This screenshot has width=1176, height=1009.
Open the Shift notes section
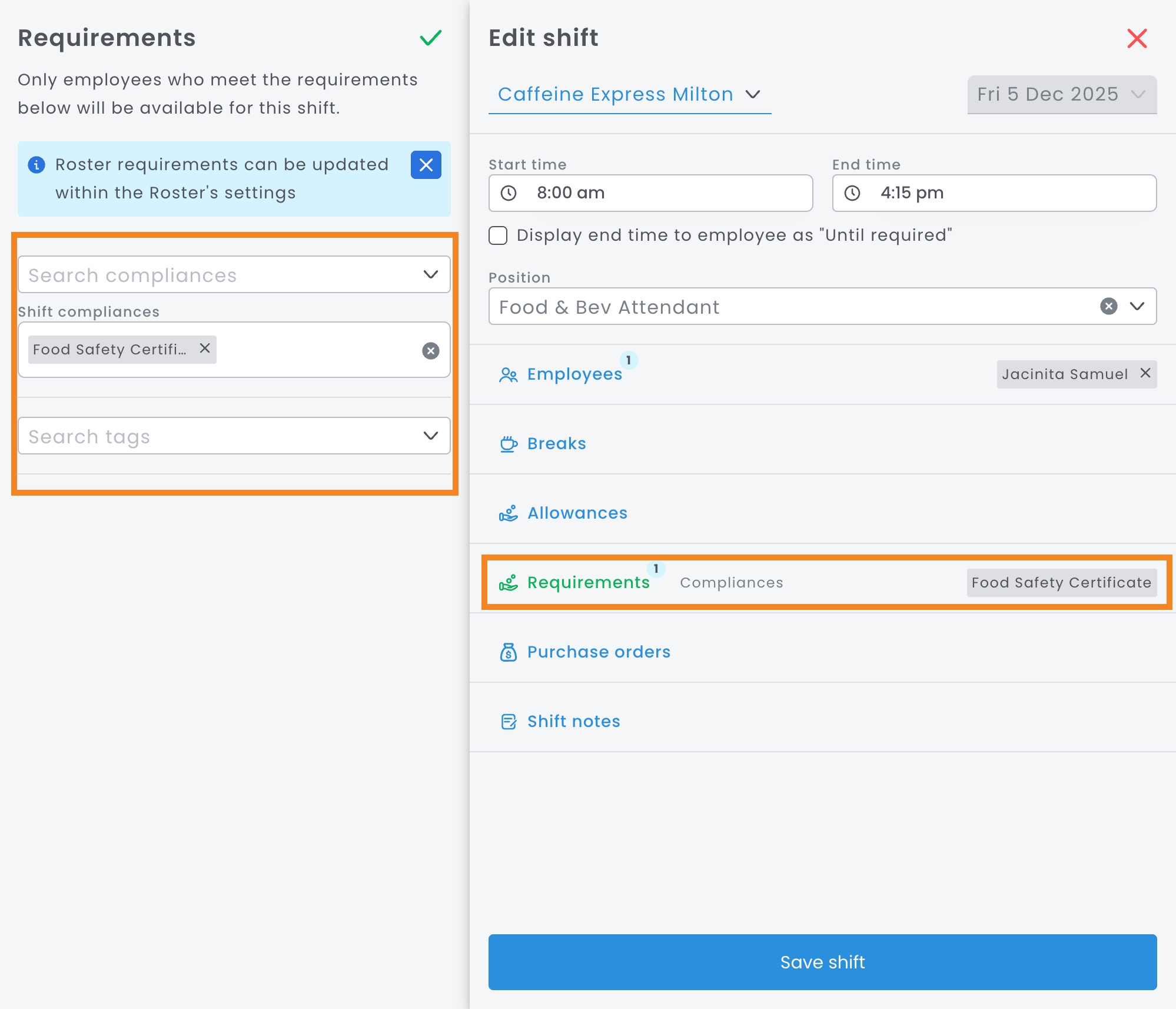coord(573,722)
